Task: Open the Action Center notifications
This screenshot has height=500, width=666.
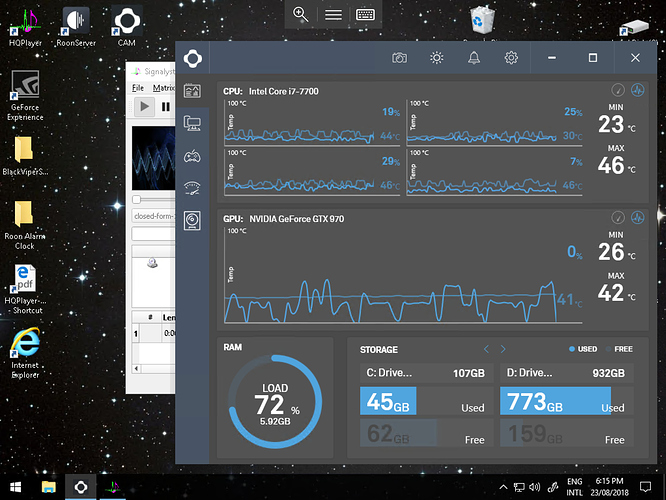Action: pos(645,487)
